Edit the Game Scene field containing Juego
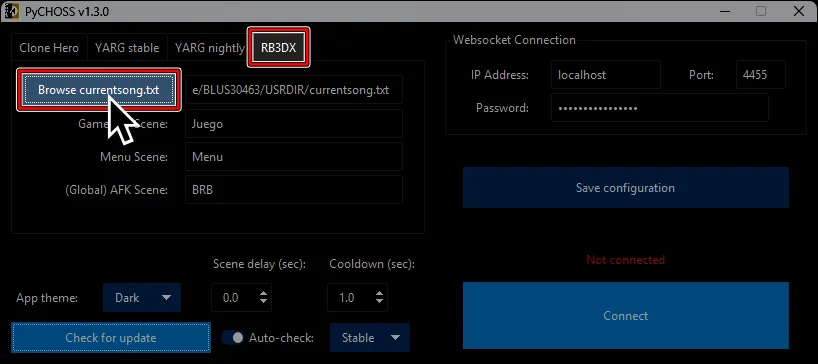 click(x=294, y=124)
